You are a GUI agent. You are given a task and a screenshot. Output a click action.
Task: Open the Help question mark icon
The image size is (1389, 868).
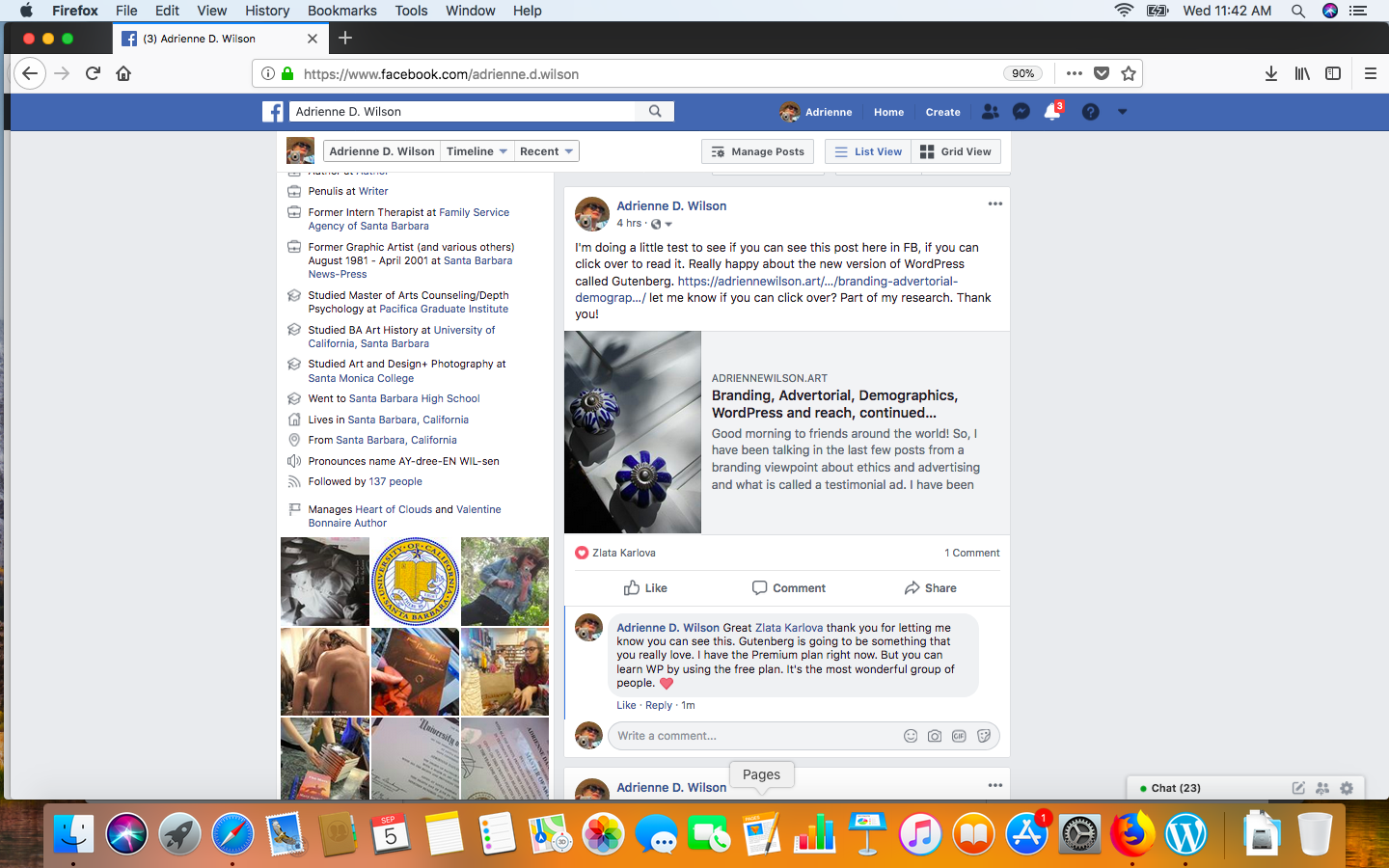[x=1089, y=112]
